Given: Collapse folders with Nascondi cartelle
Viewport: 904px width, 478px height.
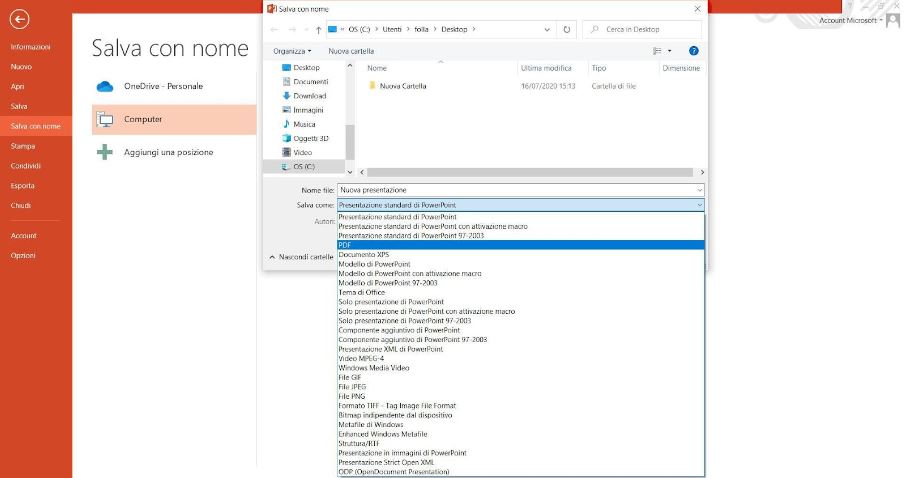Looking at the screenshot, I should pos(300,257).
